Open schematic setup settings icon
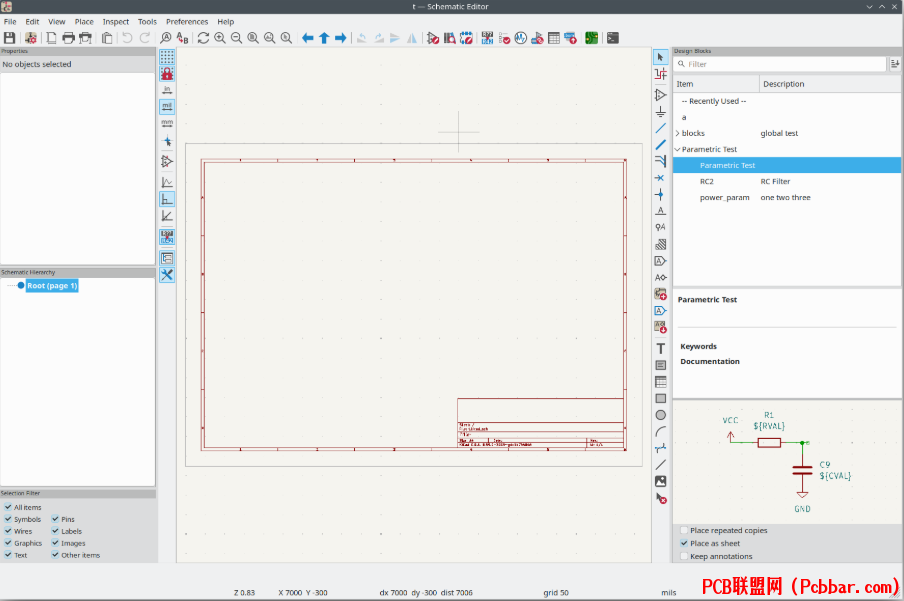The width and height of the screenshot is (904, 601). click(31, 38)
